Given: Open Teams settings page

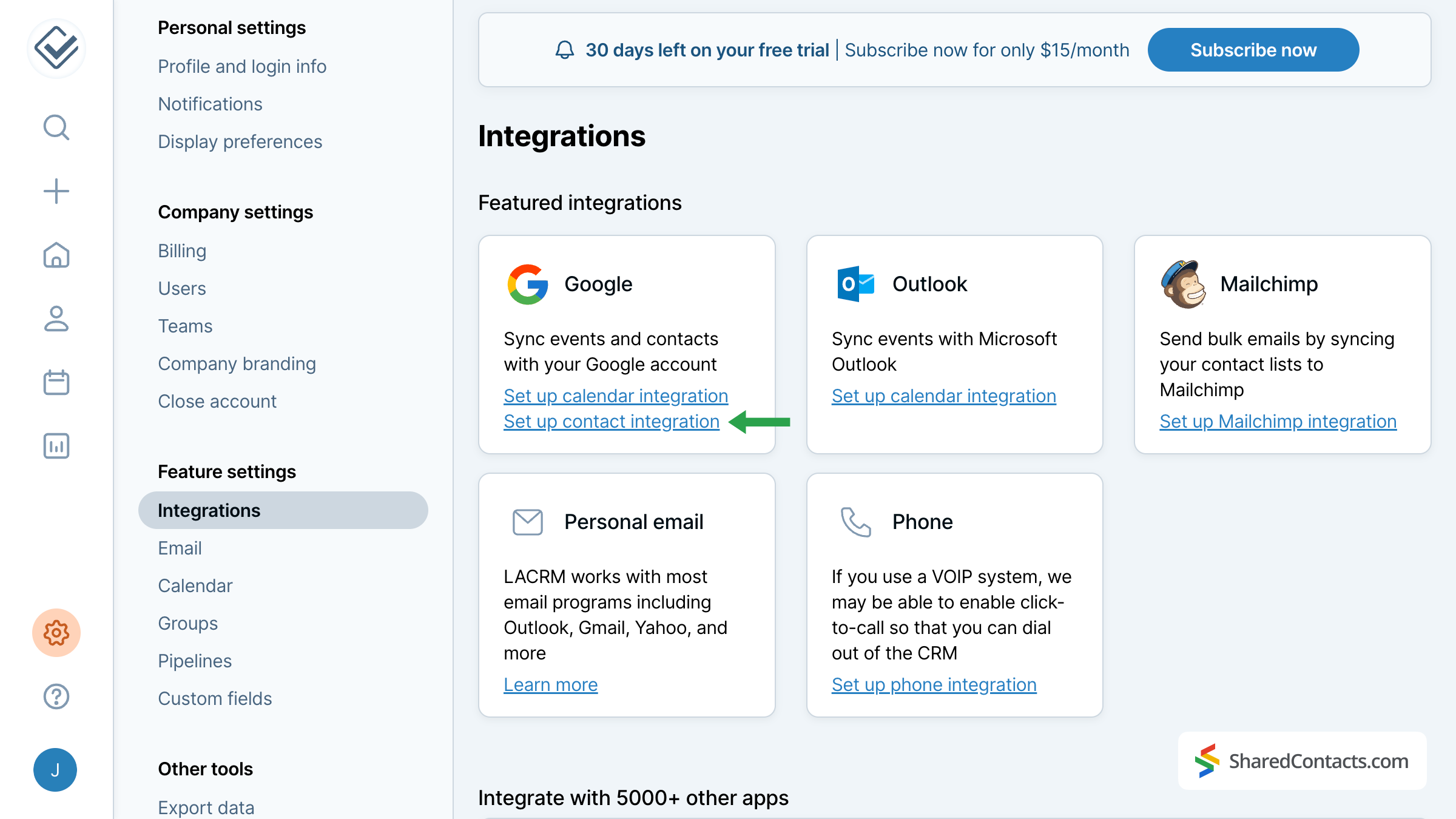Looking at the screenshot, I should tap(185, 326).
